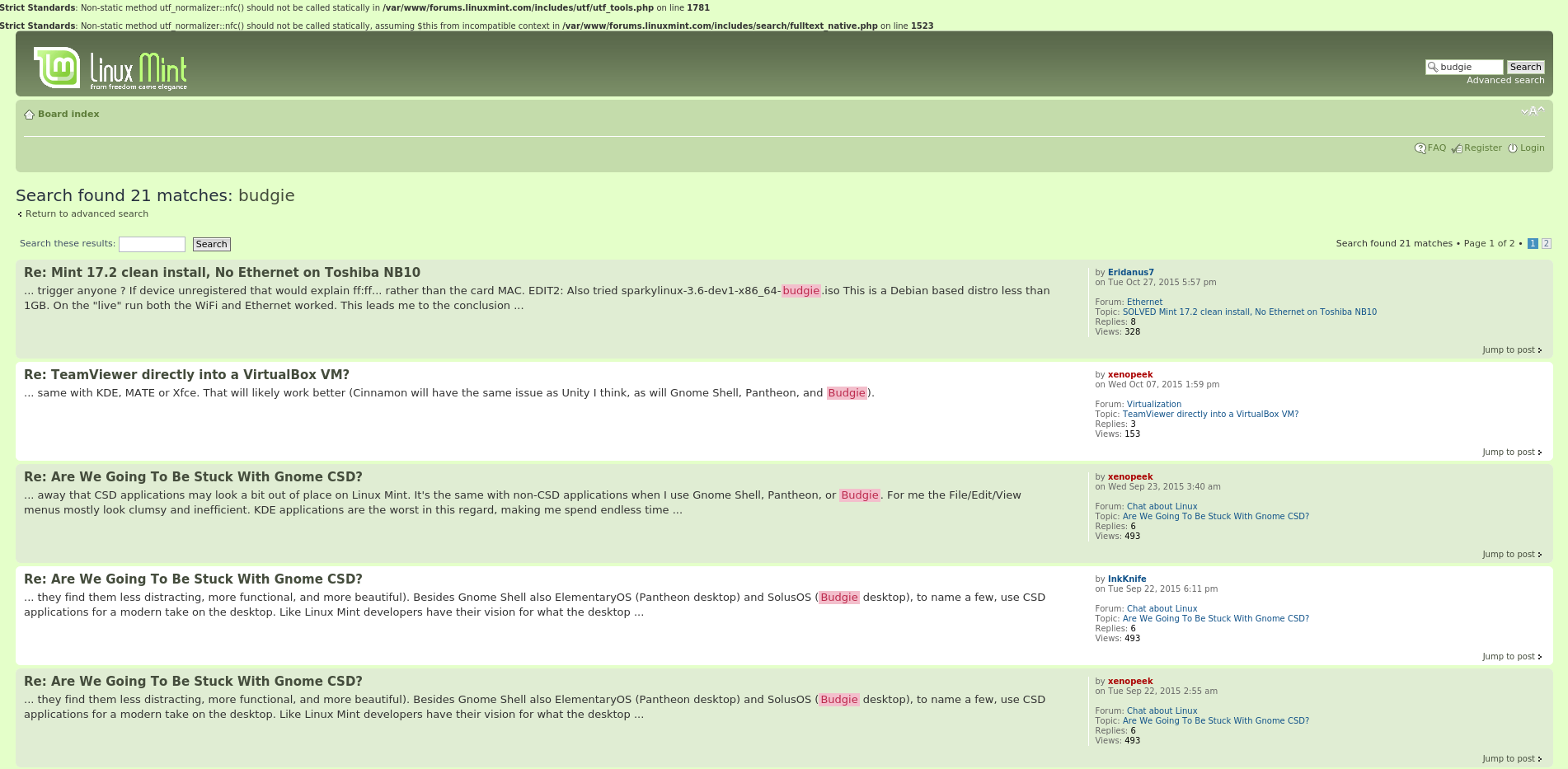Jump to post dated Sep 22, 2015 2:55 am

[x=1512, y=759]
